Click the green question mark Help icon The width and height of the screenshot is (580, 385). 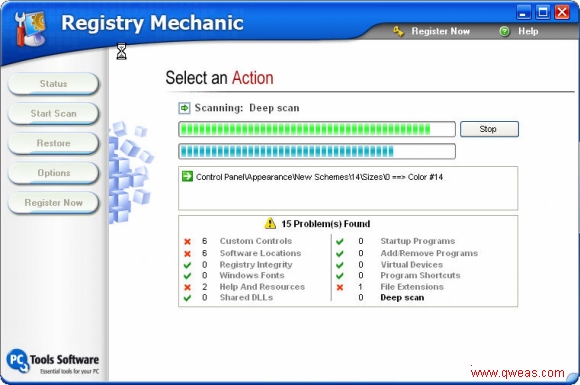click(504, 31)
